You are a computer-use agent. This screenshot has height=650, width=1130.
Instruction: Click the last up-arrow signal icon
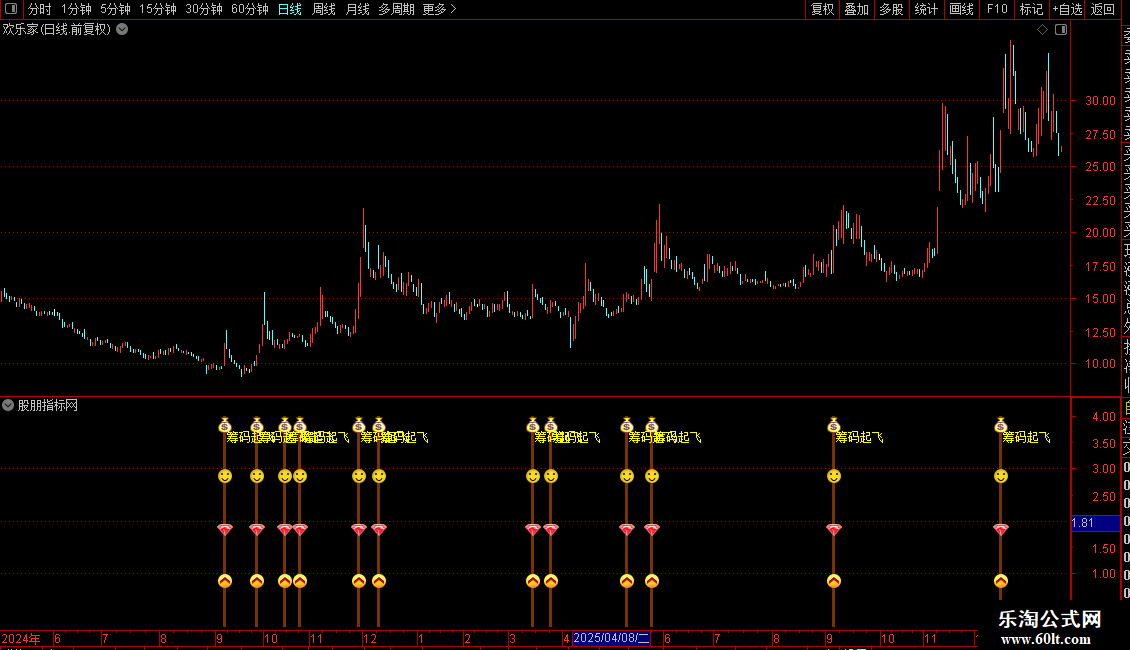[1000, 581]
